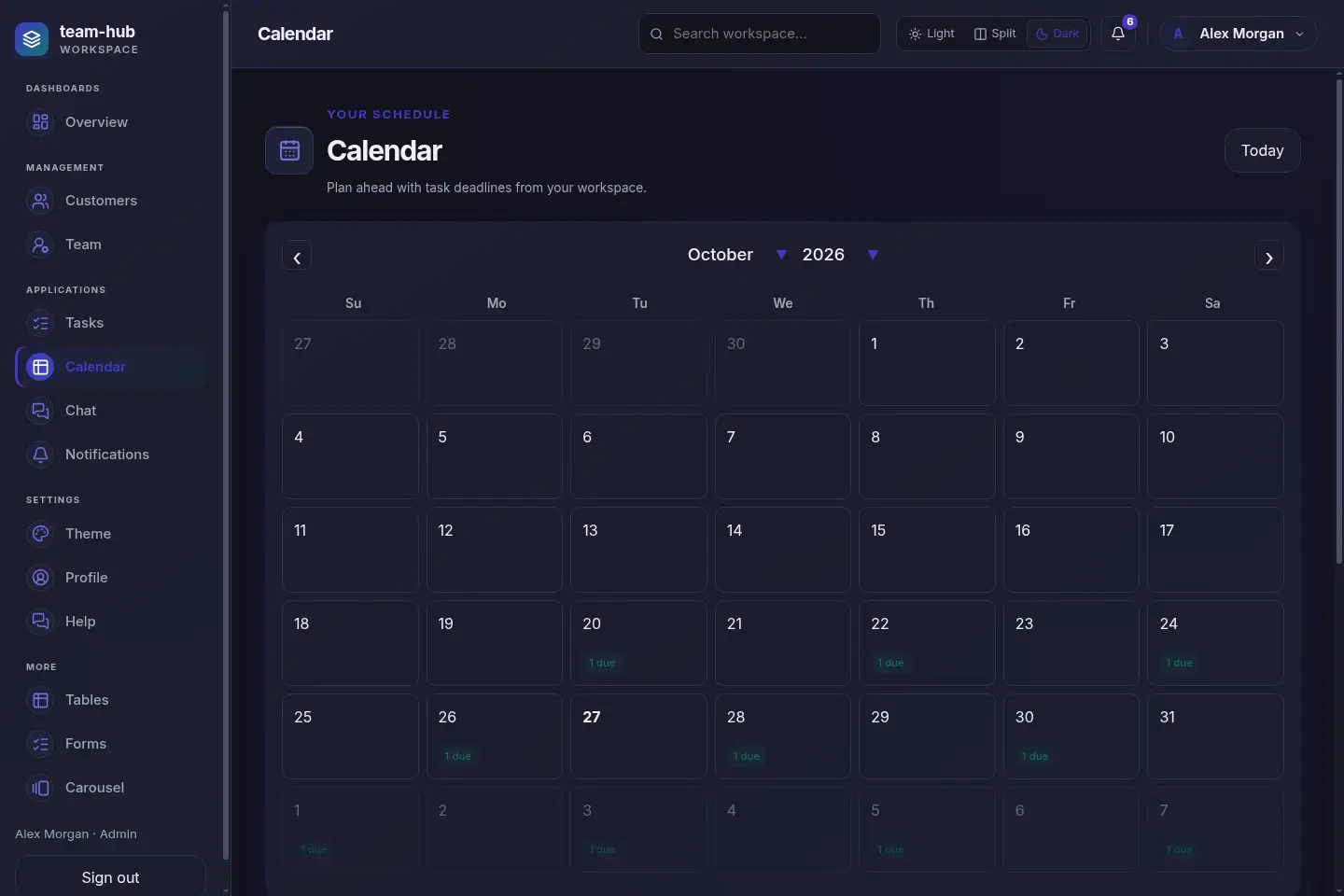Open the Overview menu item
1344x896 pixels.
pyautogui.click(x=110, y=122)
